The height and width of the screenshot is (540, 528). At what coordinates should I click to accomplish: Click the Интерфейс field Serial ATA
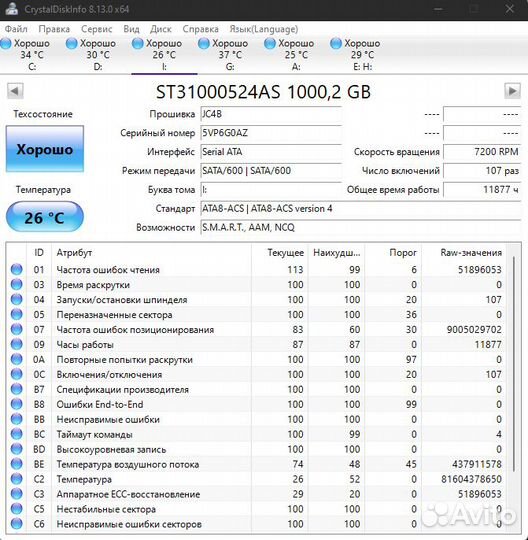(x=271, y=152)
